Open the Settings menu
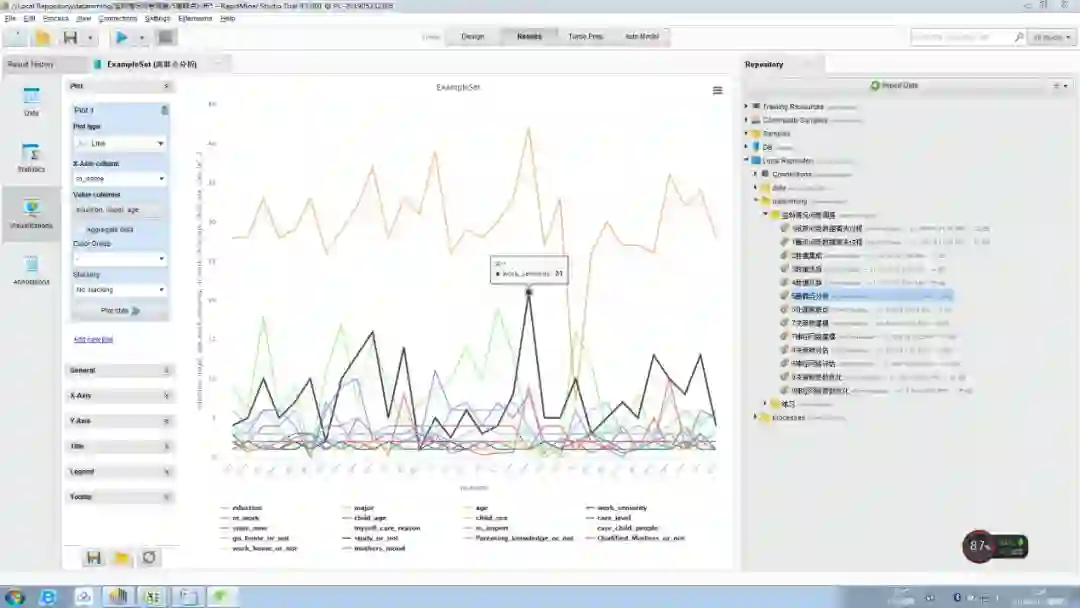1080x608 pixels. (x=157, y=19)
